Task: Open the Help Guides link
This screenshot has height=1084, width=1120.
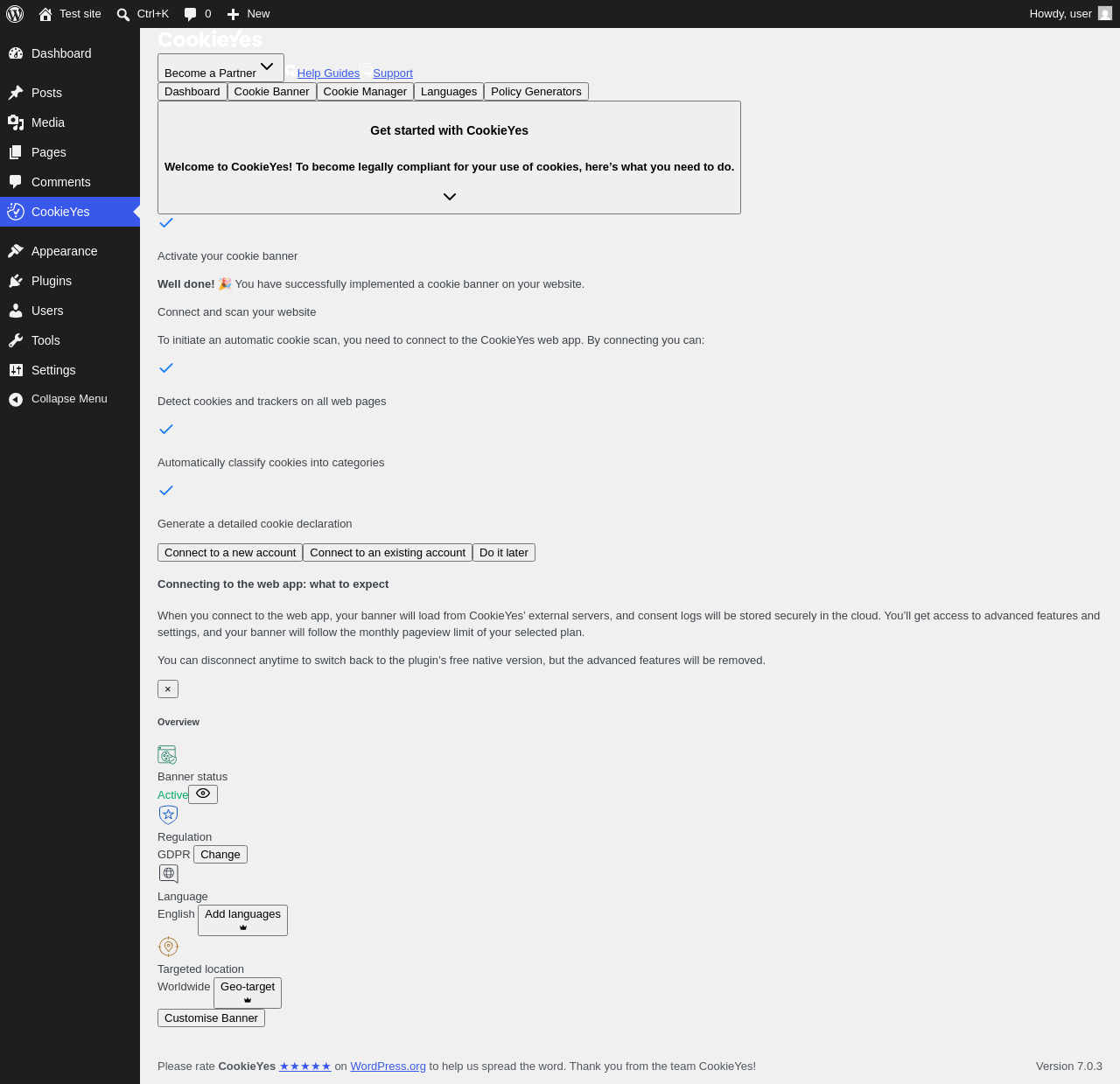Action: click(328, 73)
